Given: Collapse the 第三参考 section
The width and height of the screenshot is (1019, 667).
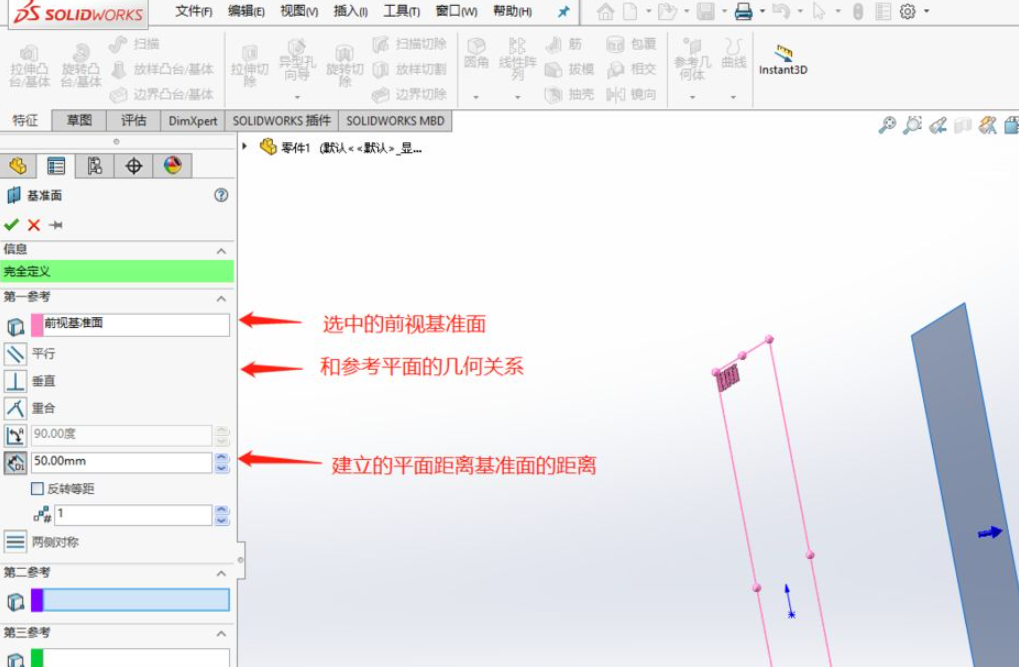Looking at the screenshot, I should pos(221,633).
